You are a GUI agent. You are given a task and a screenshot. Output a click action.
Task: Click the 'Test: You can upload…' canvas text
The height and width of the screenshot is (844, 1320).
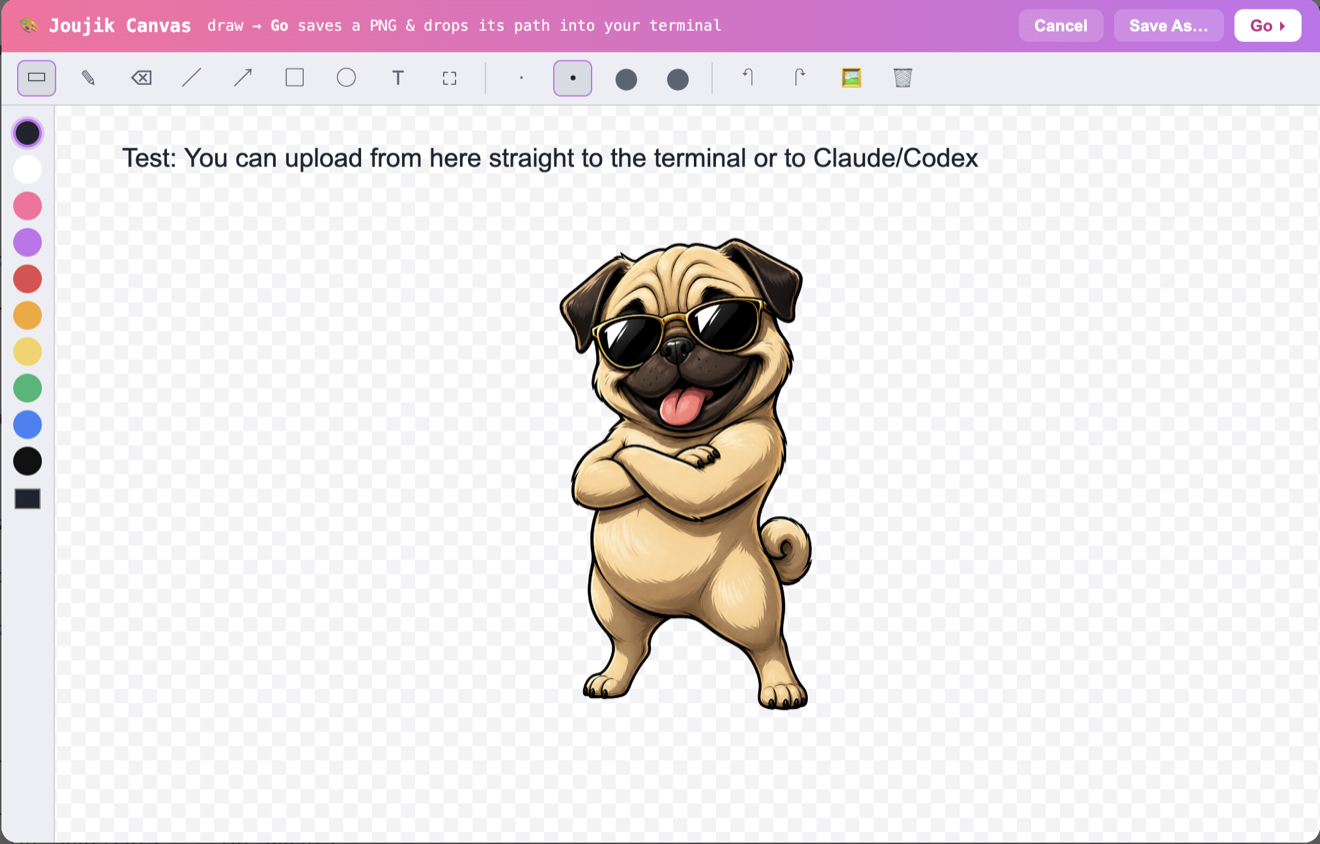550,158
